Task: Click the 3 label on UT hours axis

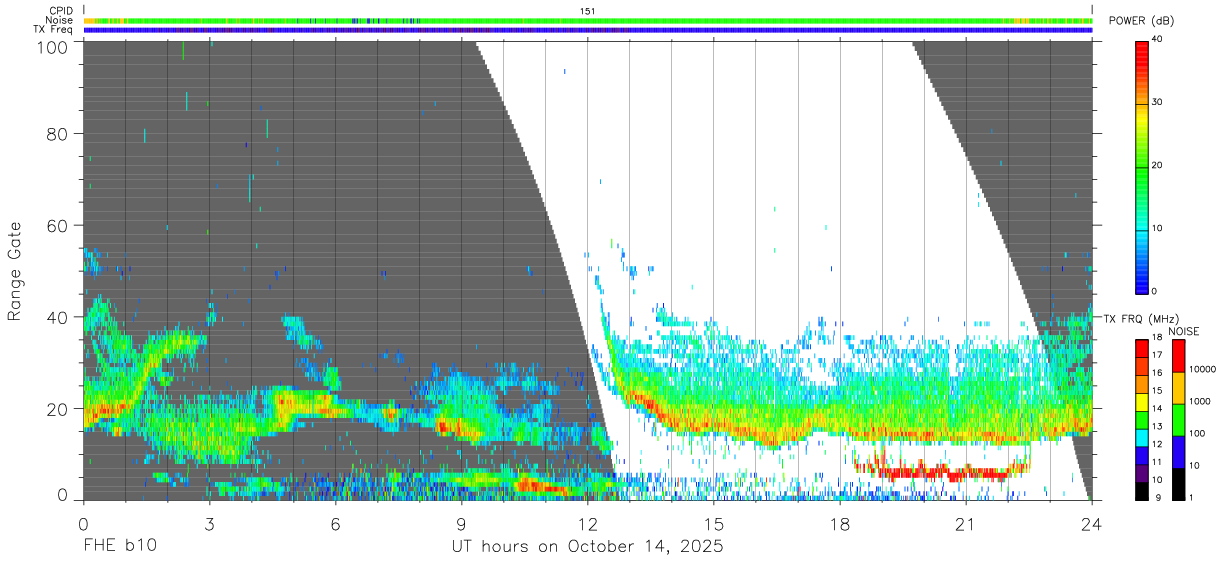Action: tap(209, 524)
